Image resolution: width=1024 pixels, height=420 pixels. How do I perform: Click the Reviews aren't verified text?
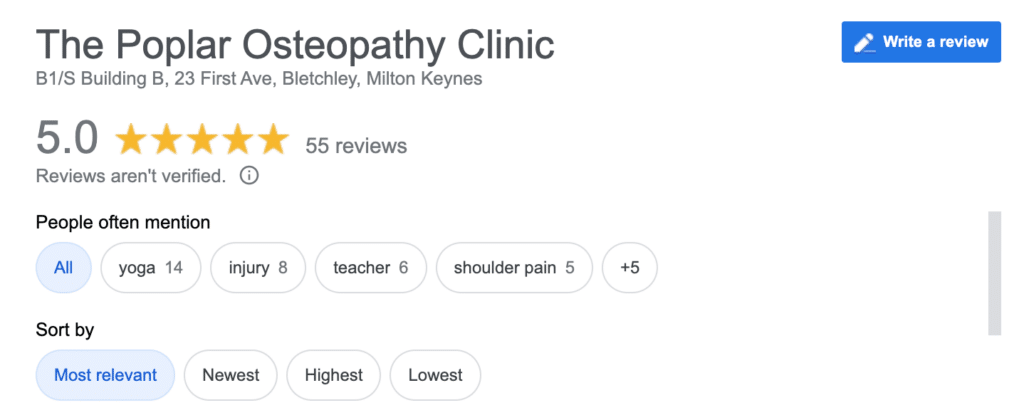click(131, 176)
